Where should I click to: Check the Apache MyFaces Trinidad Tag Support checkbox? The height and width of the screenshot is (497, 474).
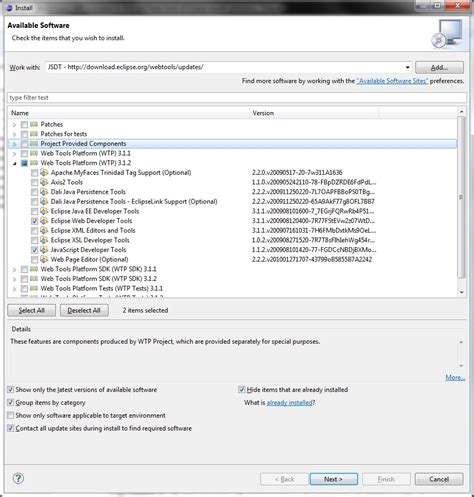[x=34, y=173]
